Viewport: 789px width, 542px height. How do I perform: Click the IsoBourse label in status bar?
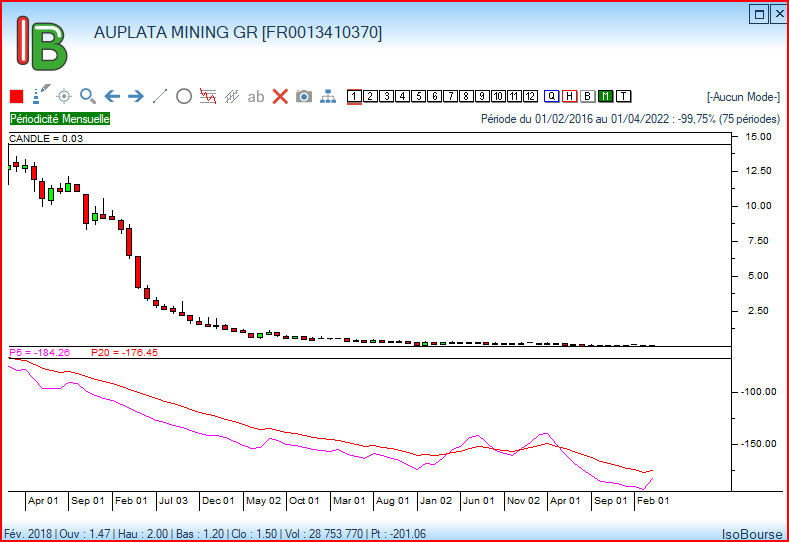[752, 534]
